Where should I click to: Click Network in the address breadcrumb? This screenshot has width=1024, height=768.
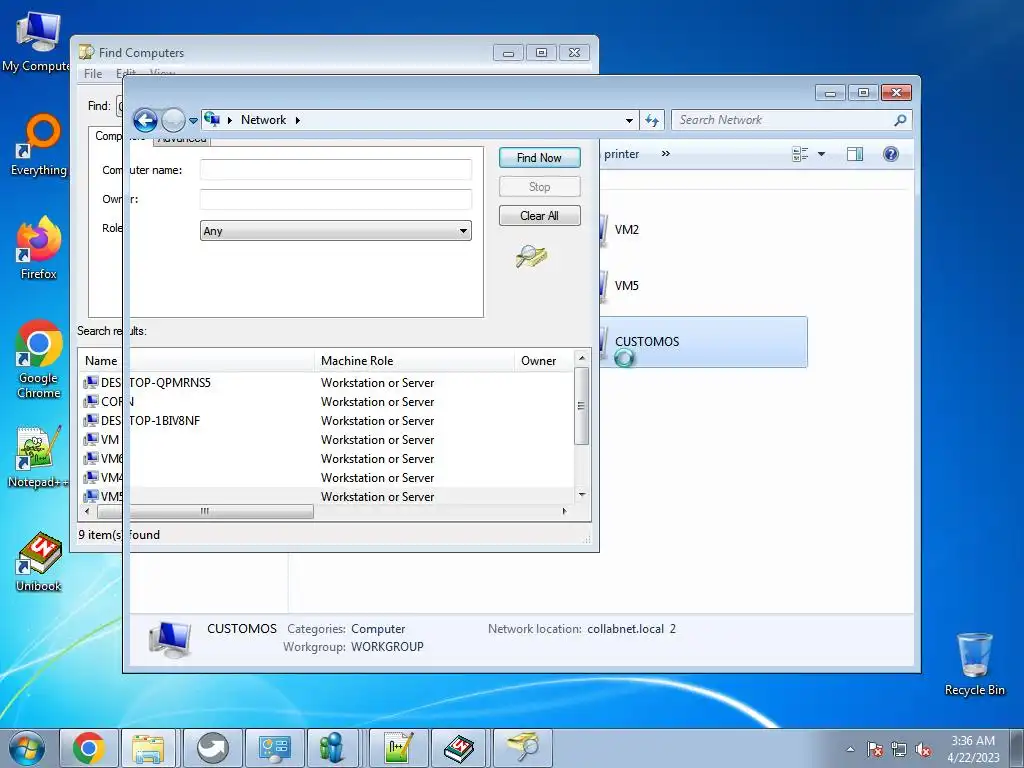point(263,120)
